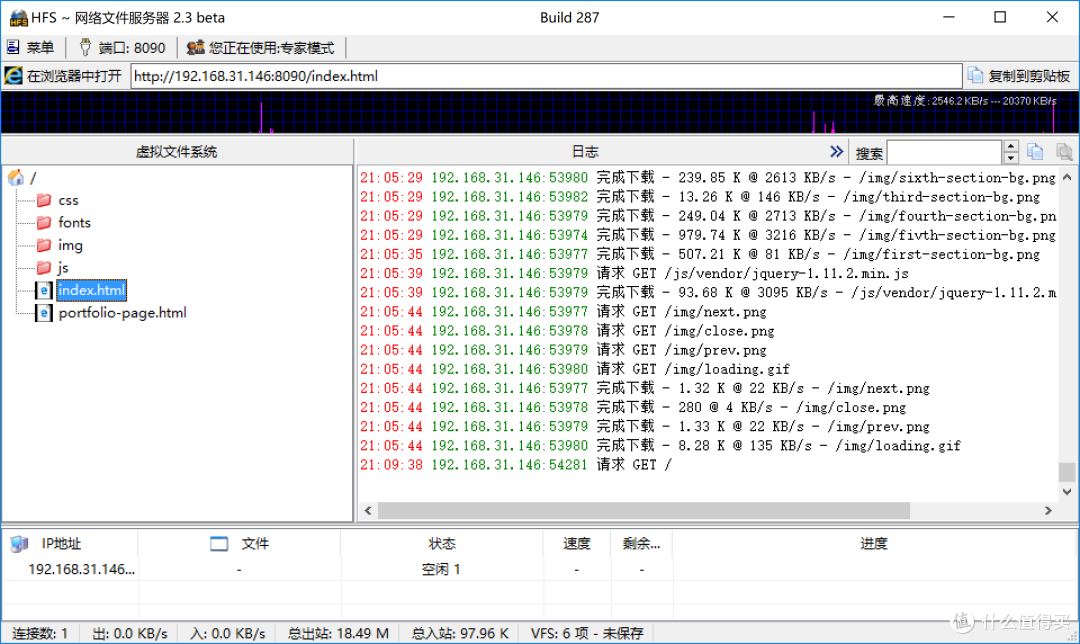Click the 剩余... column header
Image resolution: width=1080 pixels, height=644 pixels.
(x=641, y=543)
